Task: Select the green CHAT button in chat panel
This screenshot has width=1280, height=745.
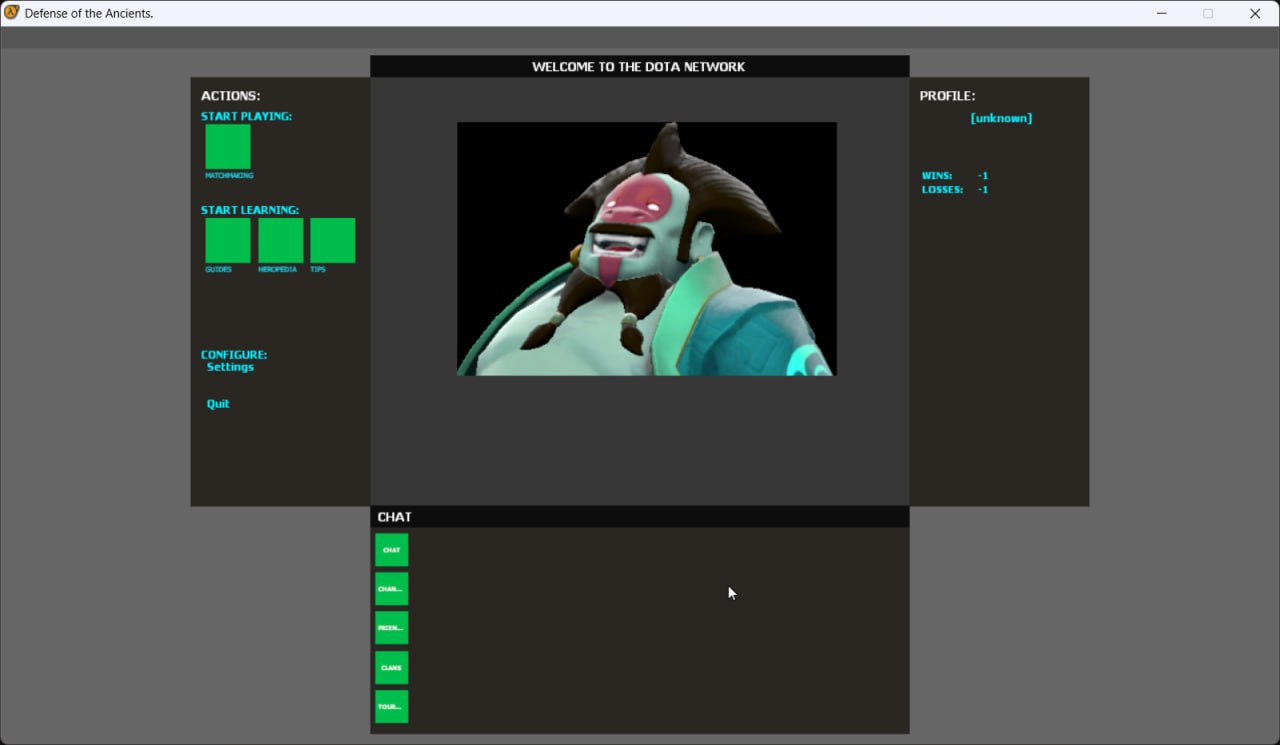Action: 392,550
